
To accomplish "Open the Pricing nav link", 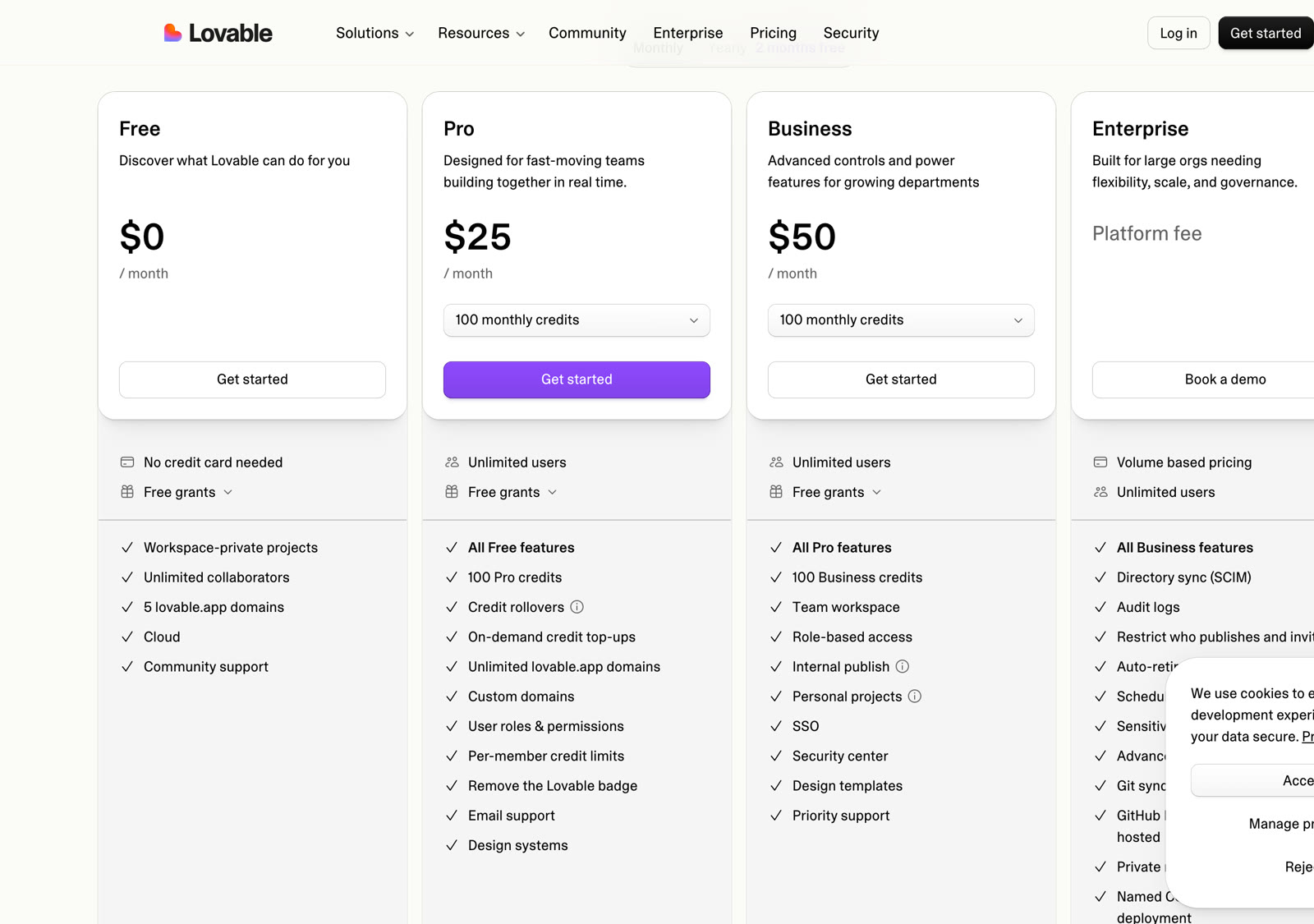I will point(773,33).
